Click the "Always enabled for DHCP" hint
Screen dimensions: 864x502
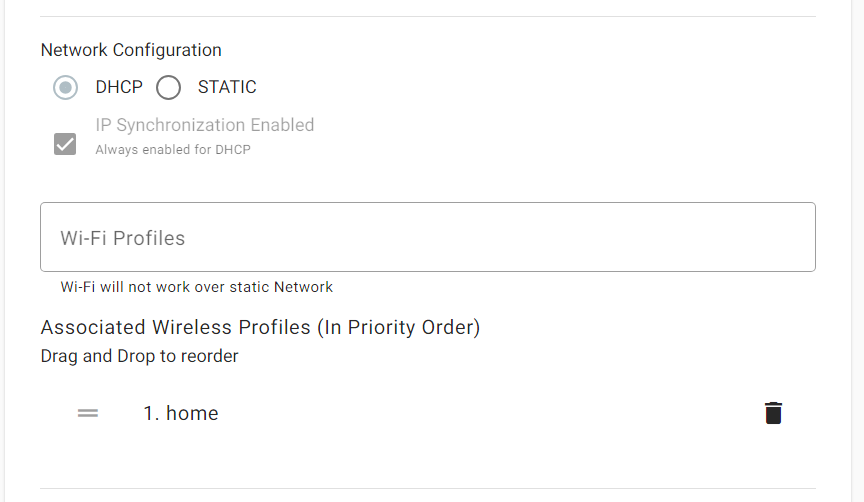coord(173,150)
